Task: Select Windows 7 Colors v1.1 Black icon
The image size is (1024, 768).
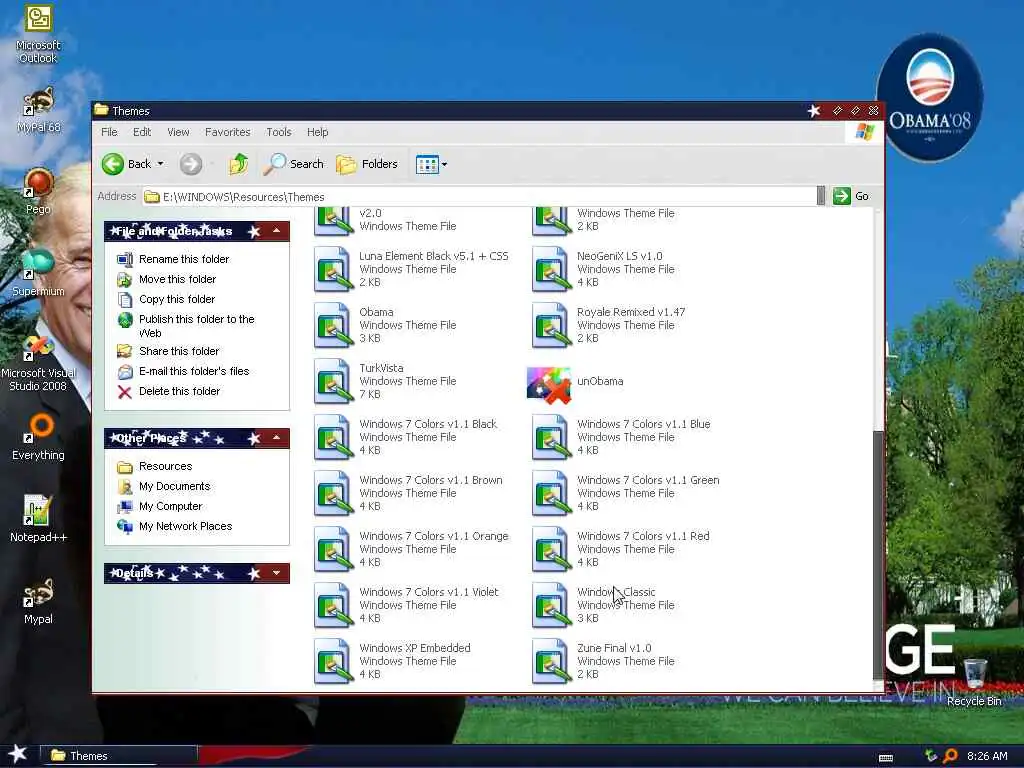Action: (334, 437)
